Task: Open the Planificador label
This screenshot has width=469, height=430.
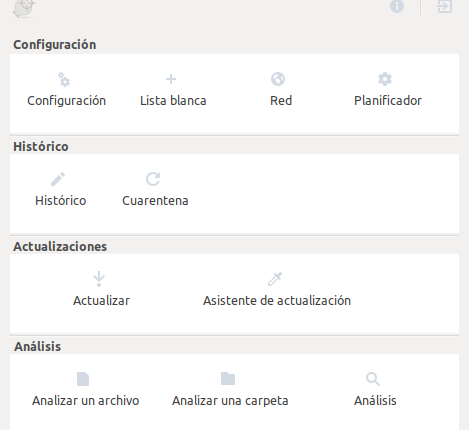Action: 388,100
